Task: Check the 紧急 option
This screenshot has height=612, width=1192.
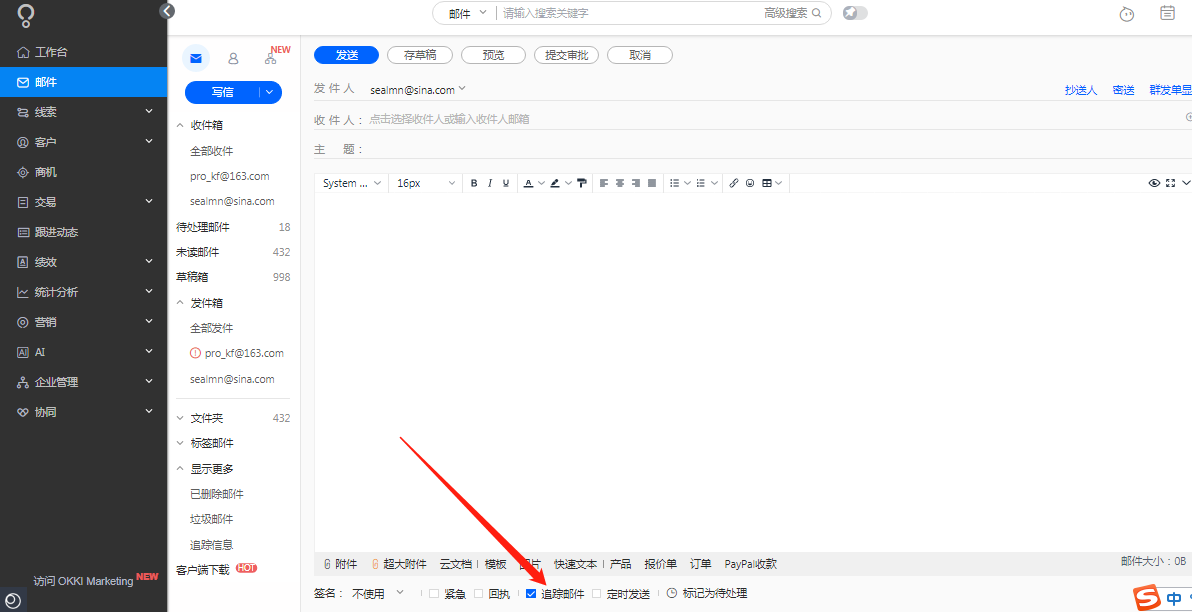Action: [435, 592]
